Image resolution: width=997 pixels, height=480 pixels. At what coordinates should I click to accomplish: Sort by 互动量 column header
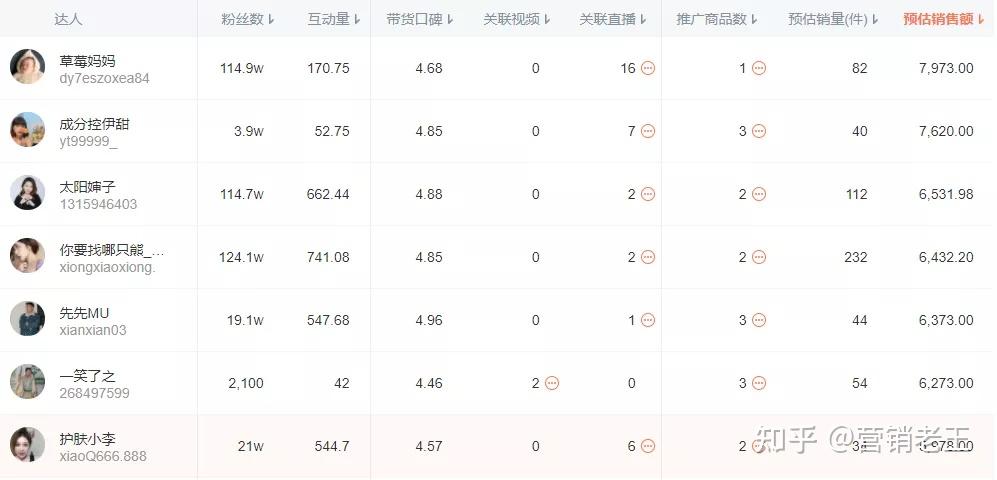click(x=334, y=19)
